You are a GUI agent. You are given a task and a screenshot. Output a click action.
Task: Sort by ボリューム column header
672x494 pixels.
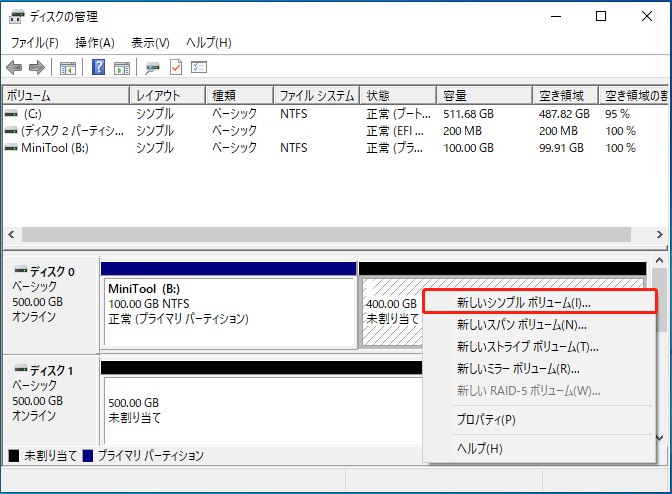pos(66,96)
